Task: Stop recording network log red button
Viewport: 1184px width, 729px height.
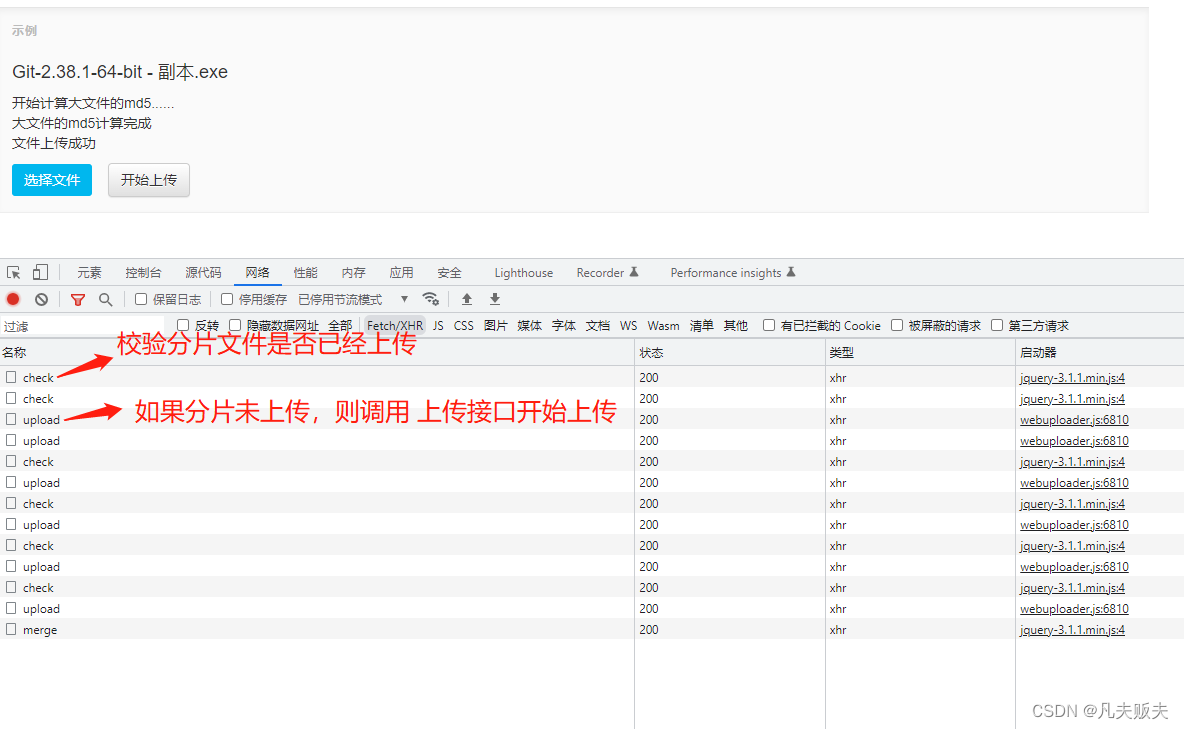Action: [x=13, y=299]
